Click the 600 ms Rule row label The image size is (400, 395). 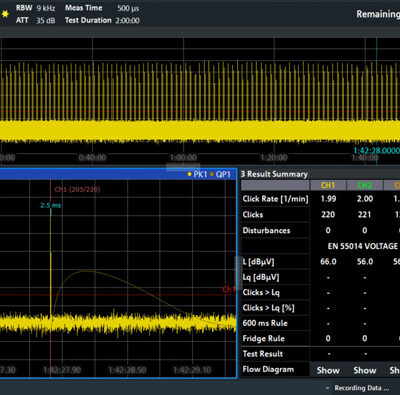[x=265, y=323]
